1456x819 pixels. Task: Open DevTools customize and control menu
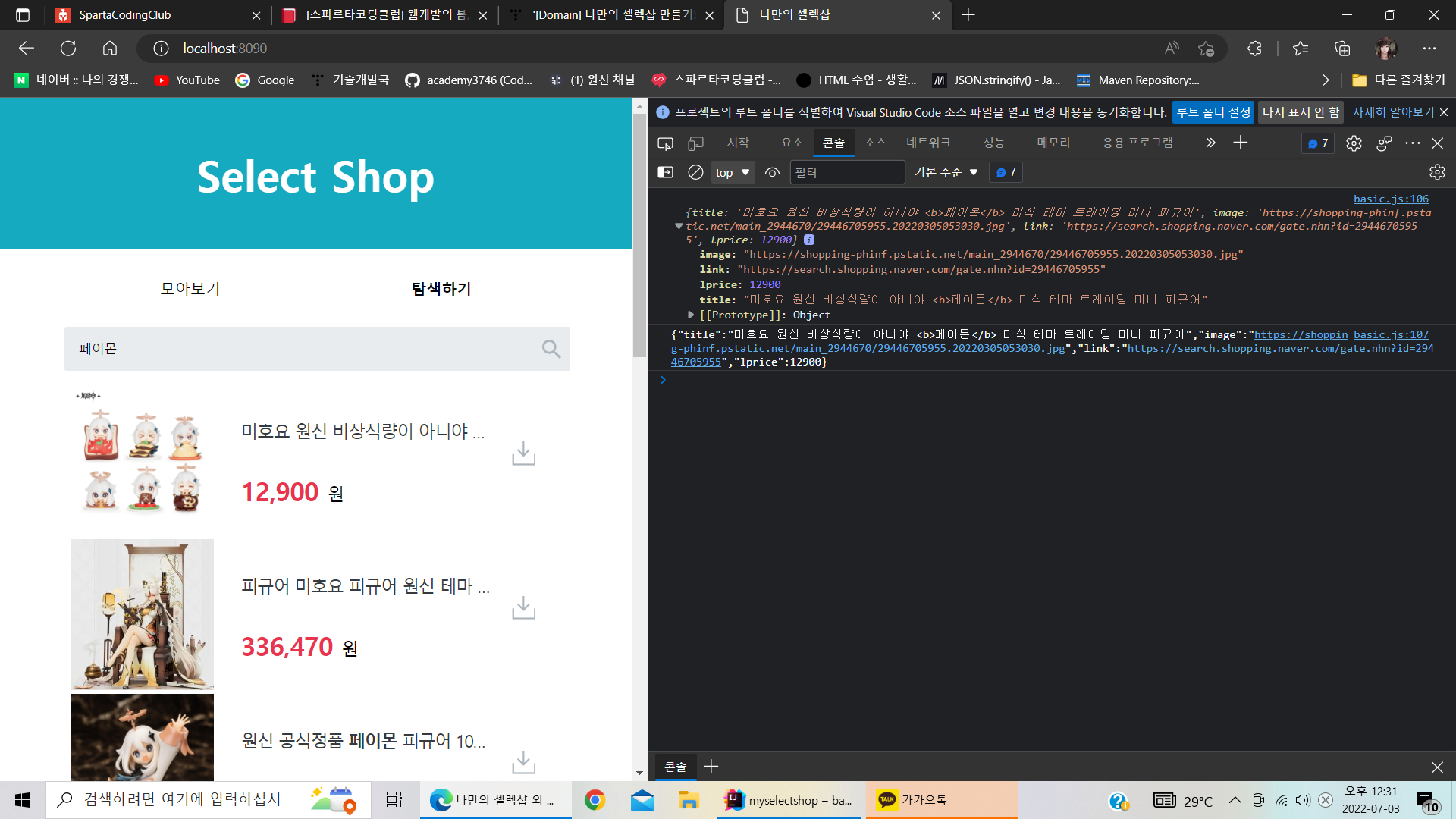coord(1412,143)
